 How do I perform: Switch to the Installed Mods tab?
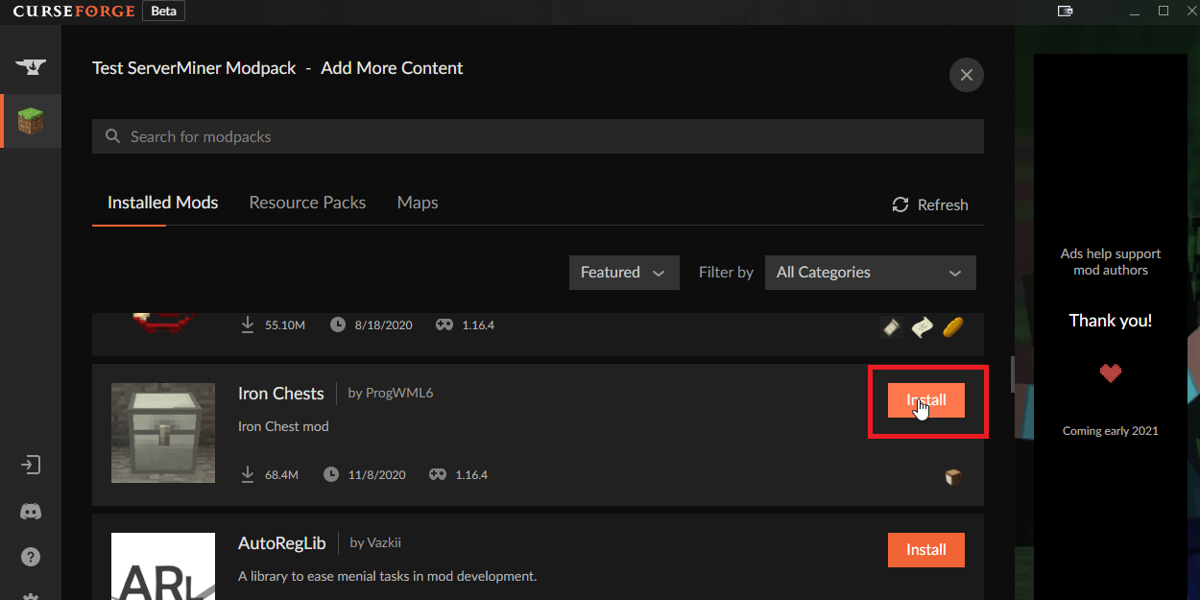coord(163,202)
